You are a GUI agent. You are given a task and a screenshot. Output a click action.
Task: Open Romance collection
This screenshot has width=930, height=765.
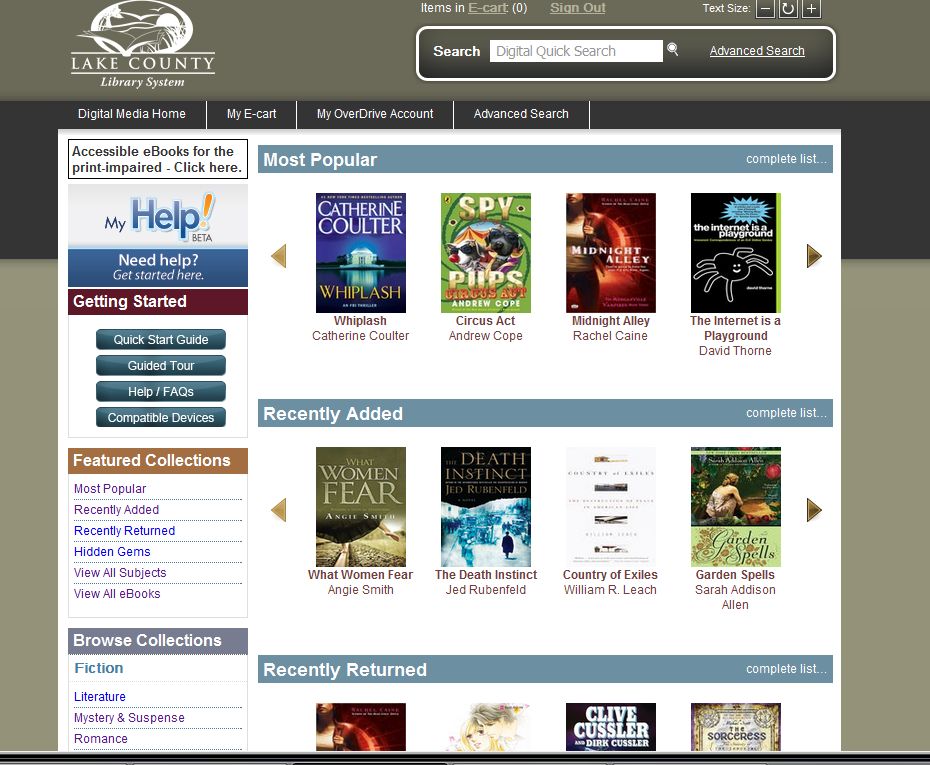pyautogui.click(x=101, y=739)
